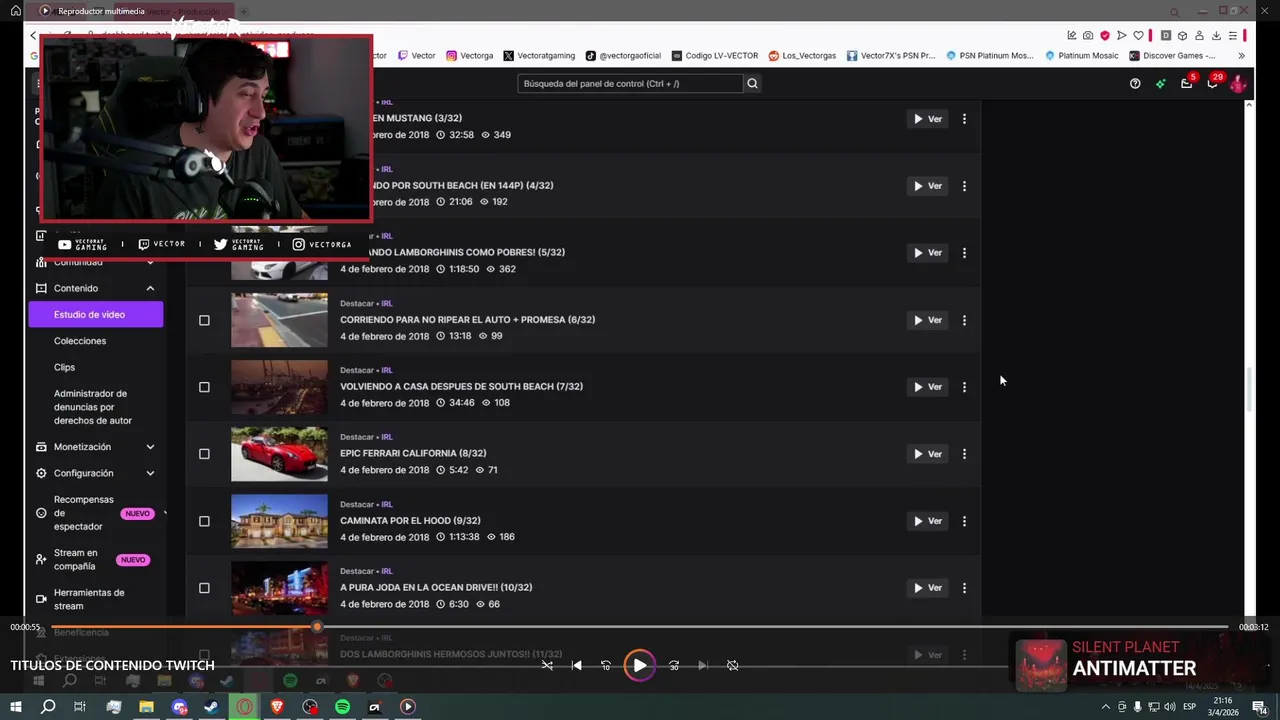Open browser extensions cube icon
The height and width of the screenshot is (720, 1280).
(1182, 36)
